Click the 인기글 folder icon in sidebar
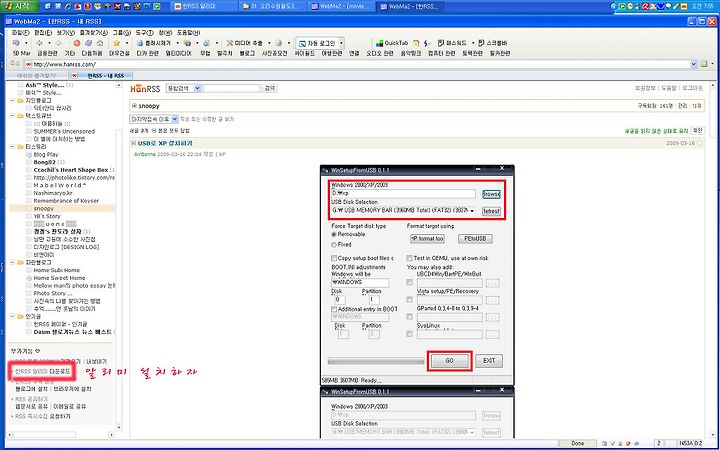The height and width of the screenshot is (450, 720). 20,316
